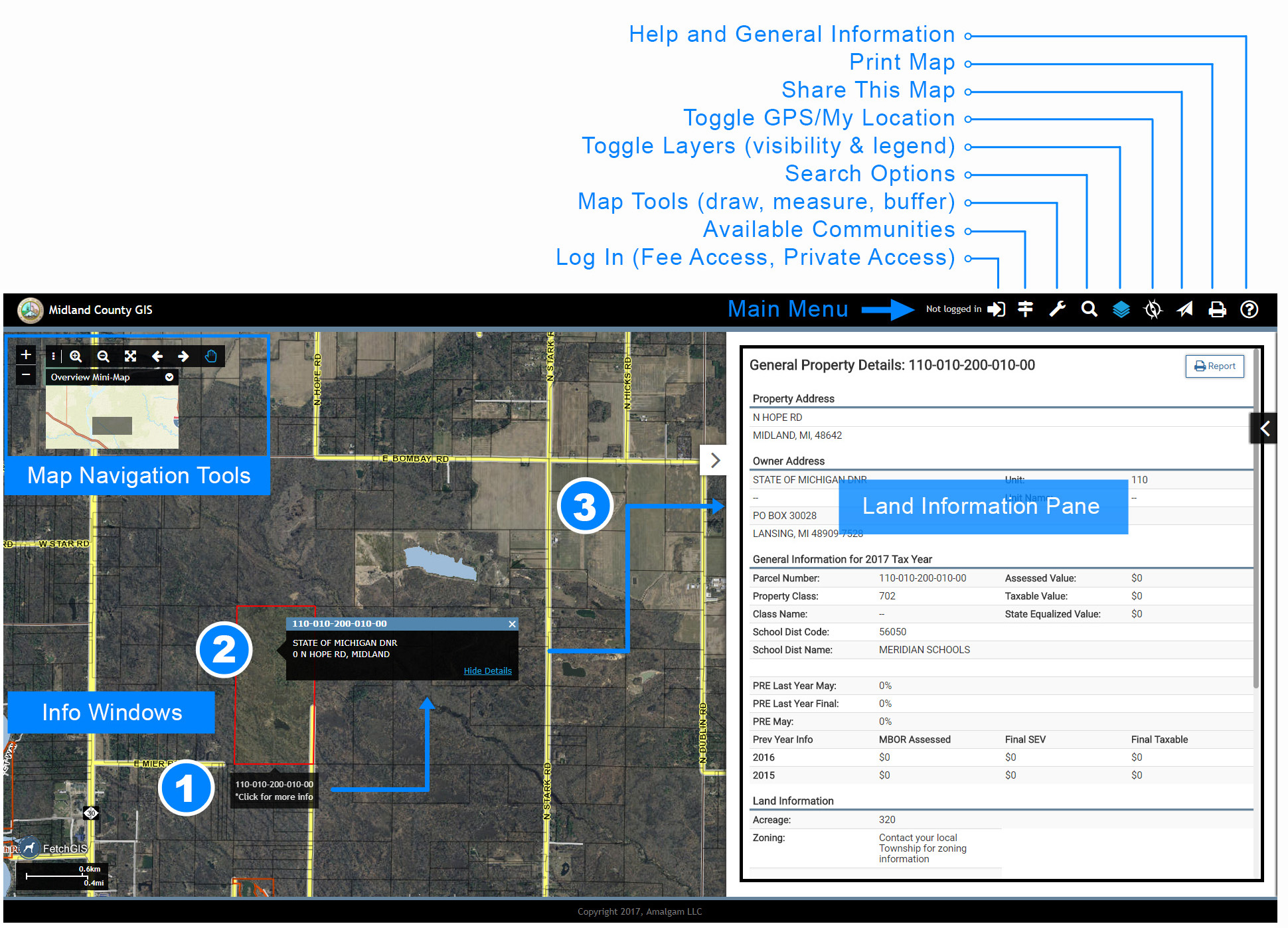Click parcel number 110-010-200-010-00 value
Image resolution: width=1288 pixels, height=928 pixels.
coord(922,578)
